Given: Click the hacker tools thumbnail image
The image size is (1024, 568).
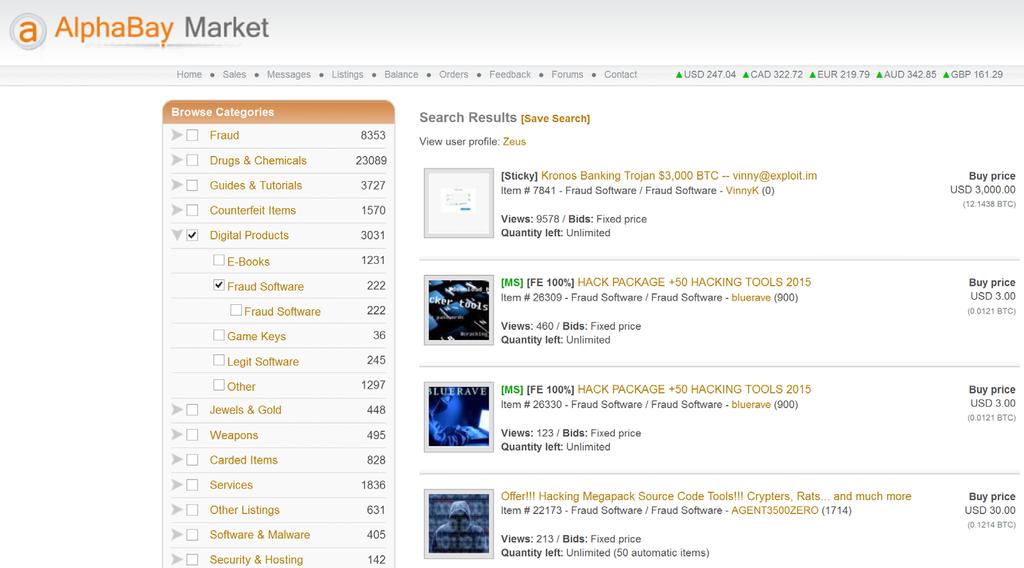Looking at the screenshot, I should pyautogui.click(x=458, y=310).
